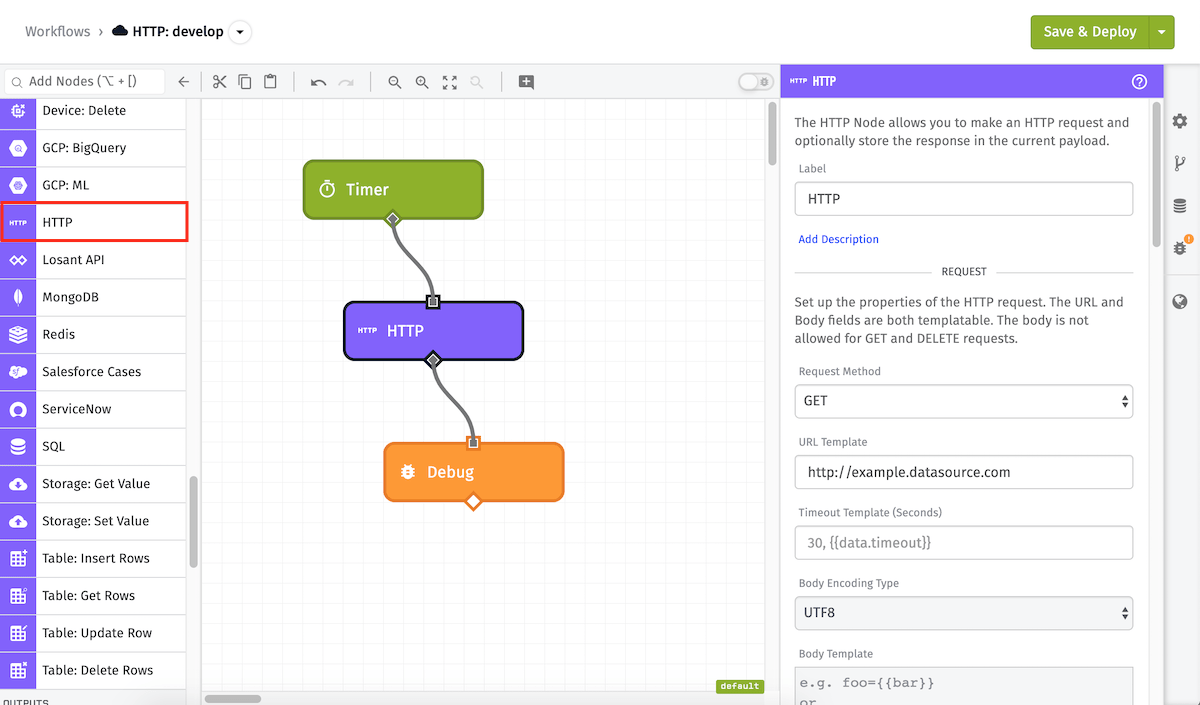The height and width of the screenshot is (705, 1200).
Task: Select the ServiceNow node icon
Action: 18,409
